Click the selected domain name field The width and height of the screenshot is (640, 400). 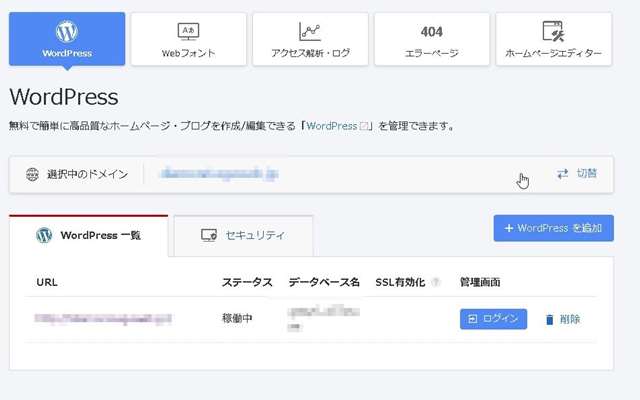(220, 174)
